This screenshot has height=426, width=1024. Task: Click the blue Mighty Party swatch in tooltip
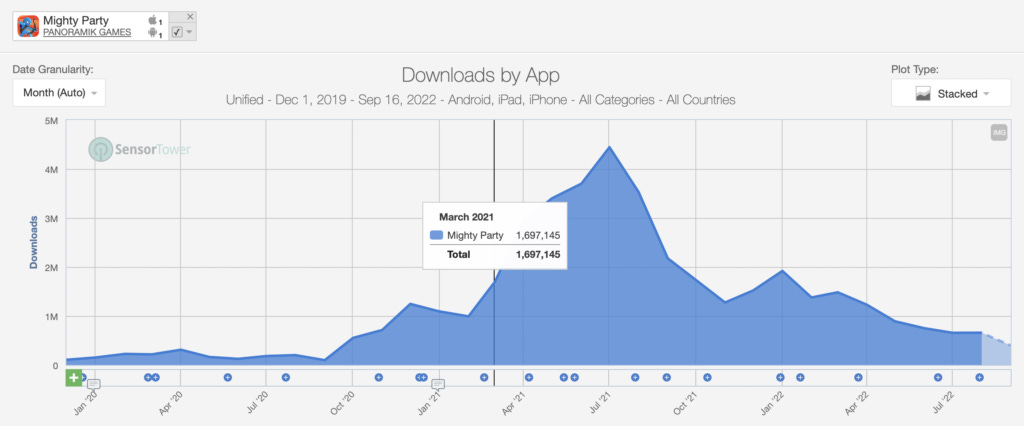tap(436, 235)
